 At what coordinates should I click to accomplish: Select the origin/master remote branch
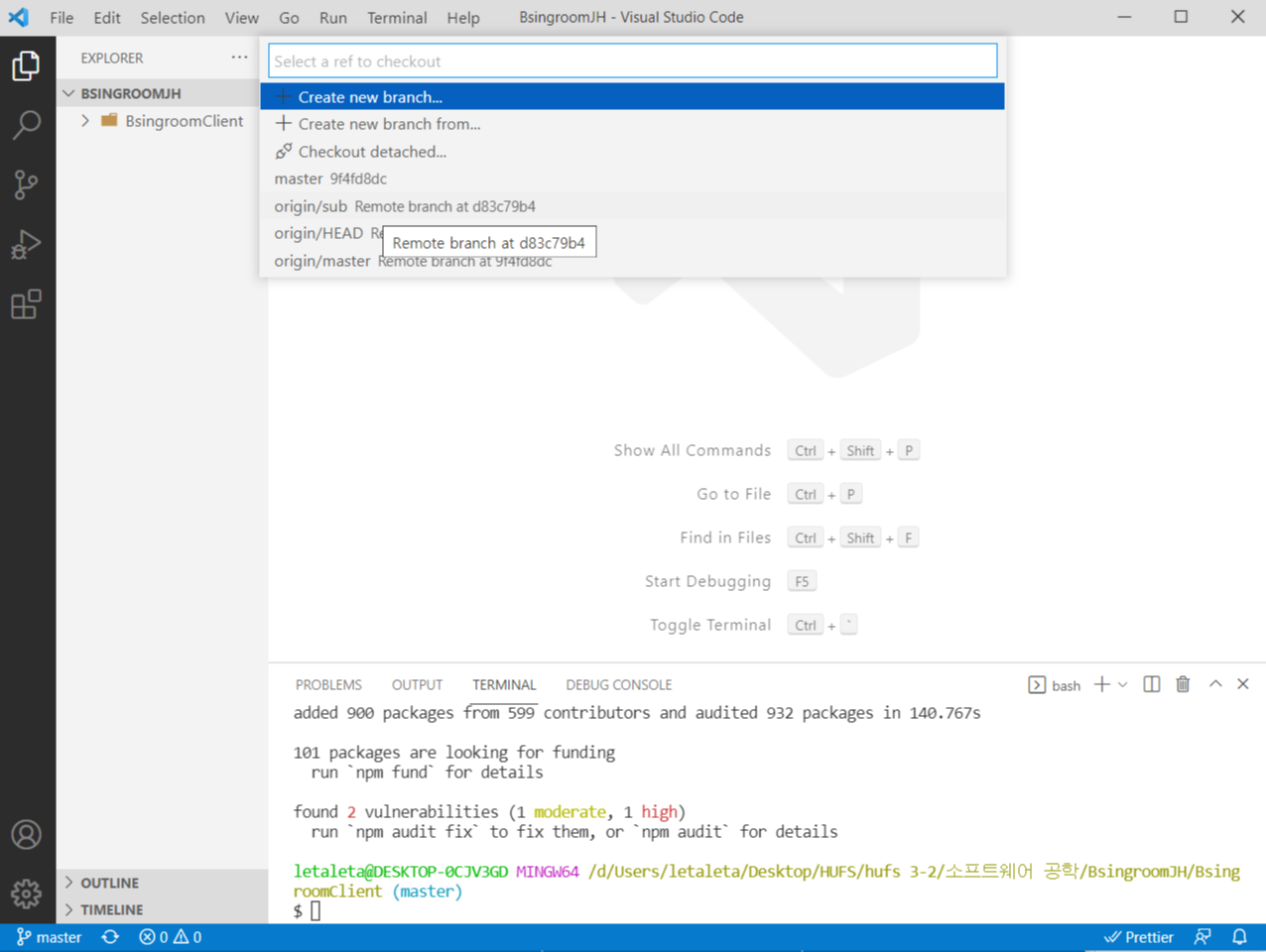click(x=632, y=261)
